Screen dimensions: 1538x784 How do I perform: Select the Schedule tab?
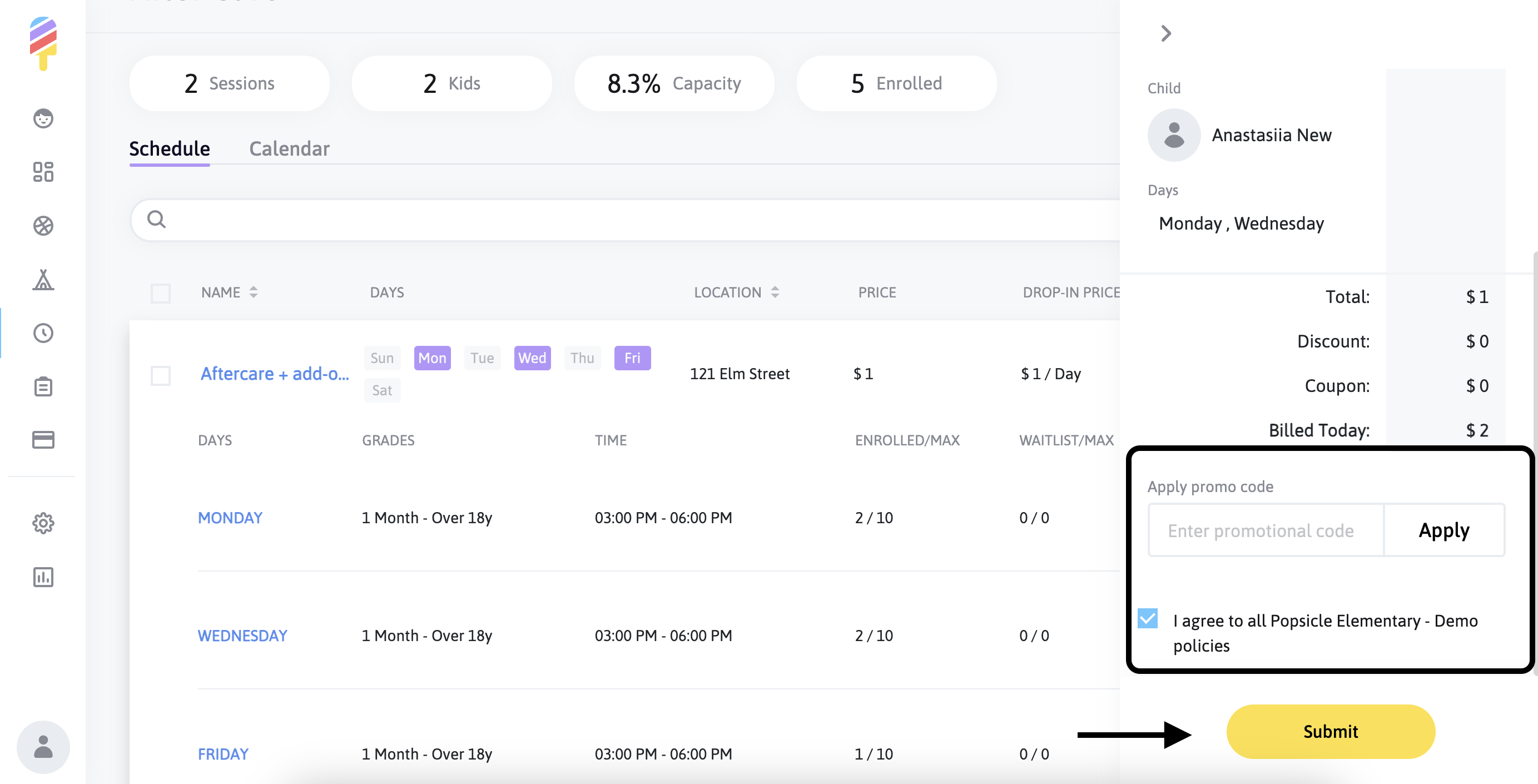click(x=170, y=148)
